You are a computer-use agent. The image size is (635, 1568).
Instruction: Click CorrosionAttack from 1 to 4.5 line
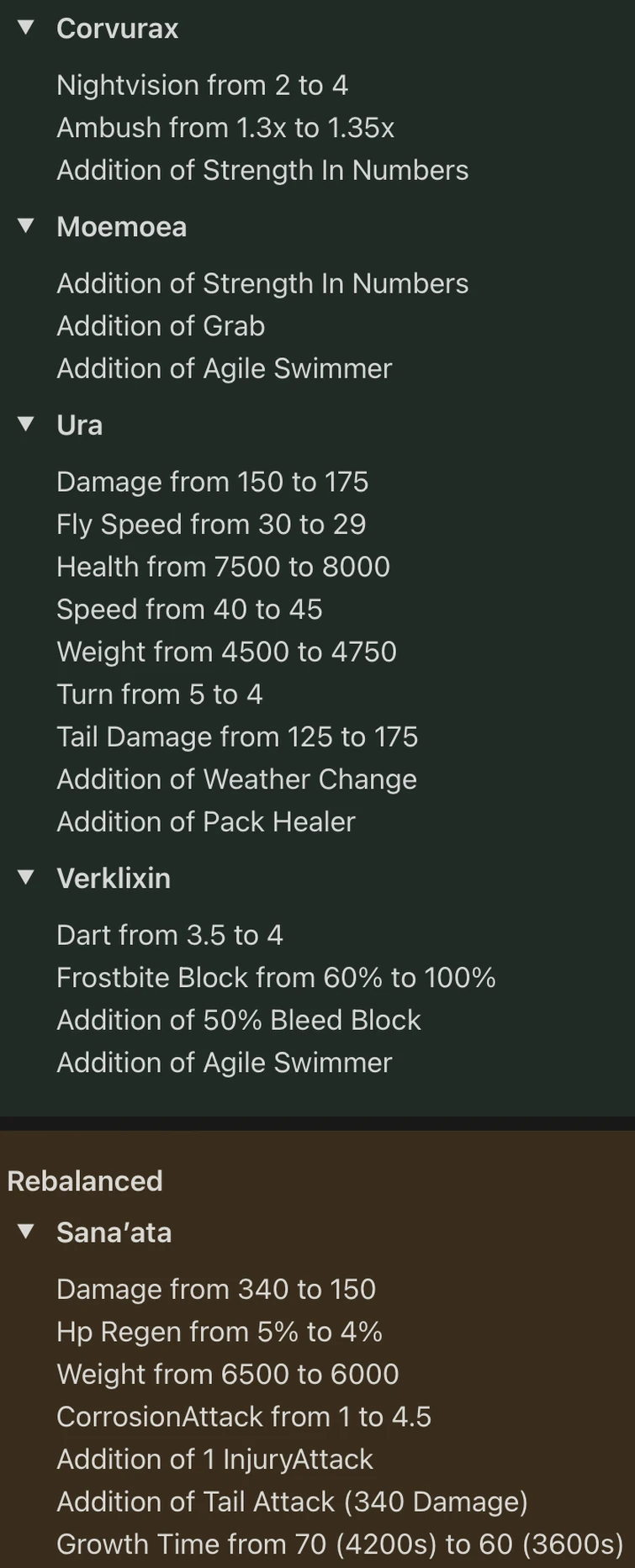coord(244,1417)
